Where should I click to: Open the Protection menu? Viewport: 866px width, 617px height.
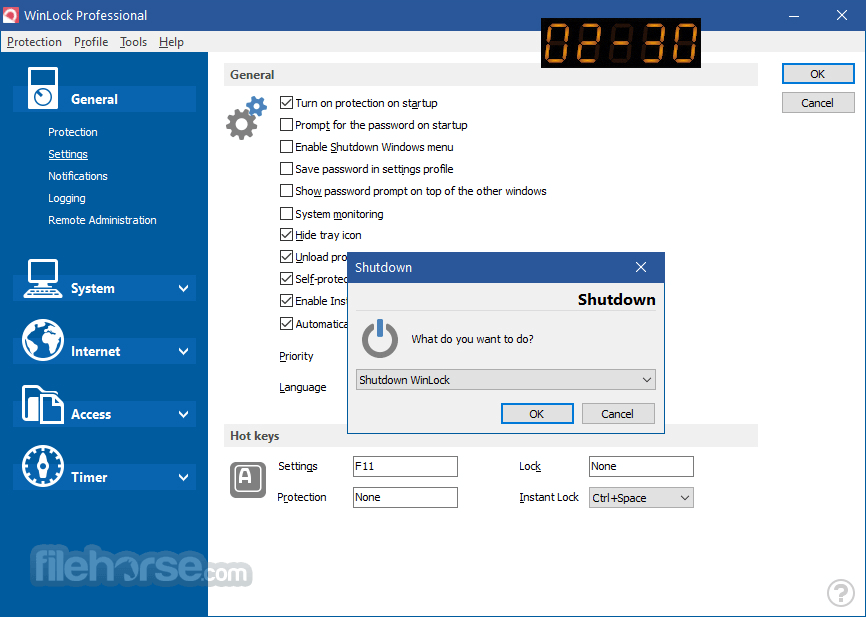pyautogui.click(x=34, y=42)
